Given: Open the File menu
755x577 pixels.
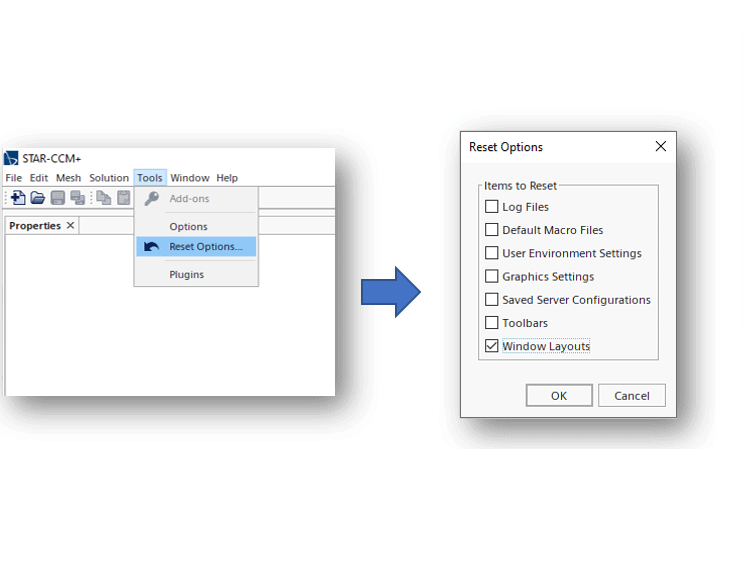Looking at the screenshot, I should pyautogui.click(x=14, y=178).
